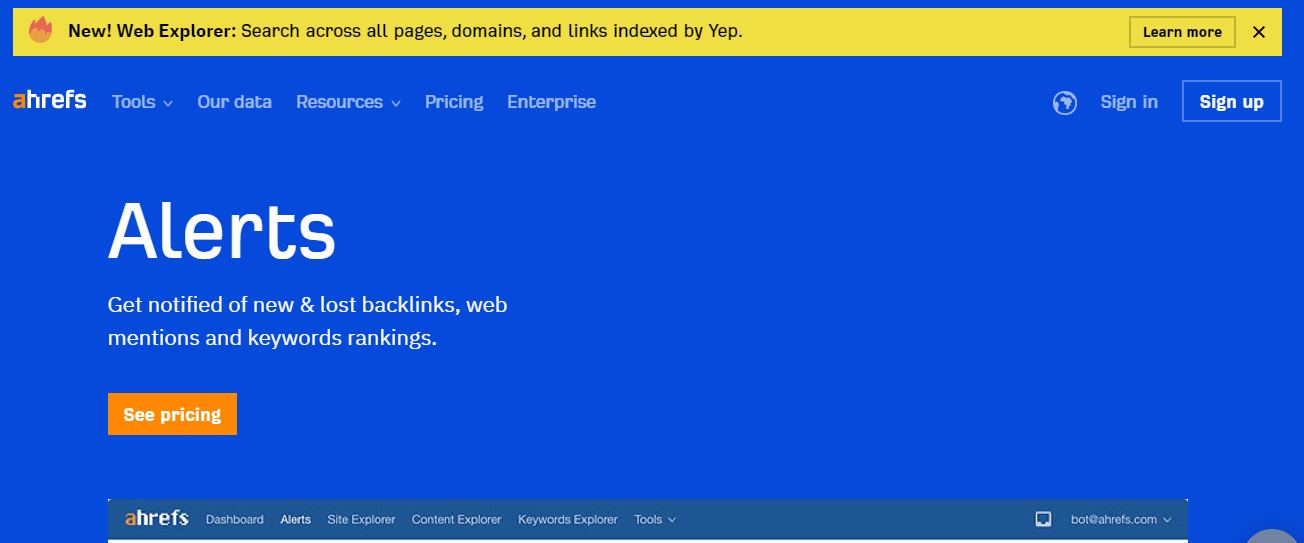This screenshot has height=543, width=1304.
Task: Click the "New! Web Explorer:" banner text
Action: (152, 31)
